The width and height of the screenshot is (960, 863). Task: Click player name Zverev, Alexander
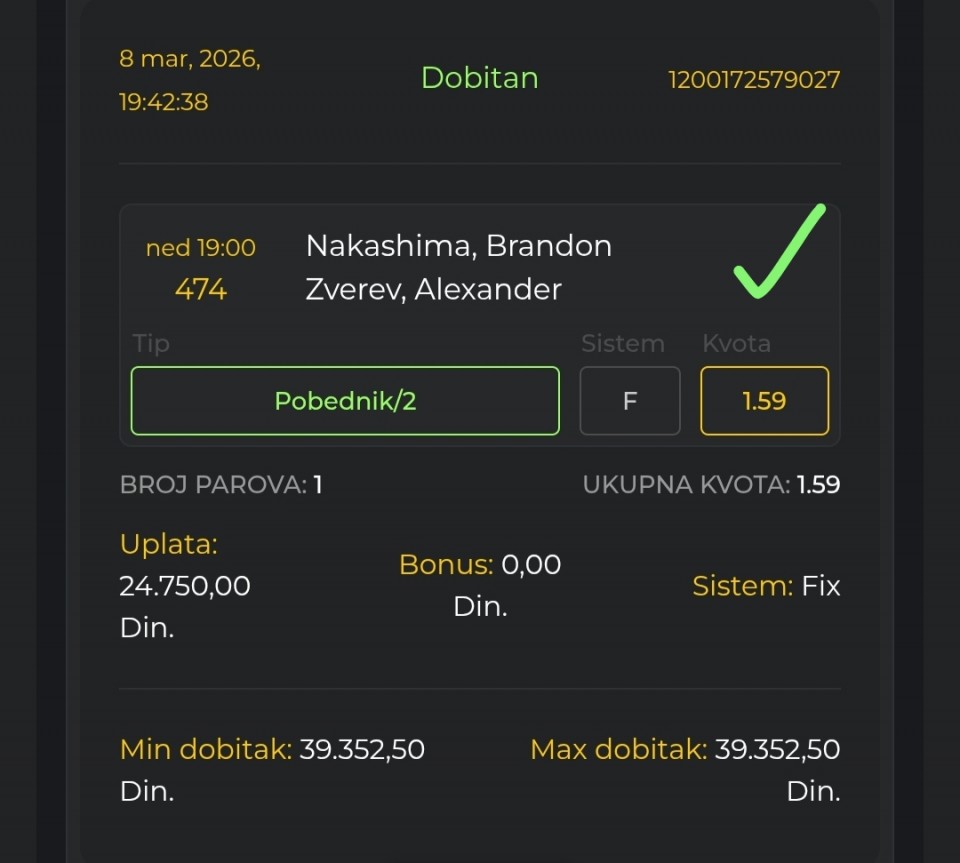tap(433, 290)
